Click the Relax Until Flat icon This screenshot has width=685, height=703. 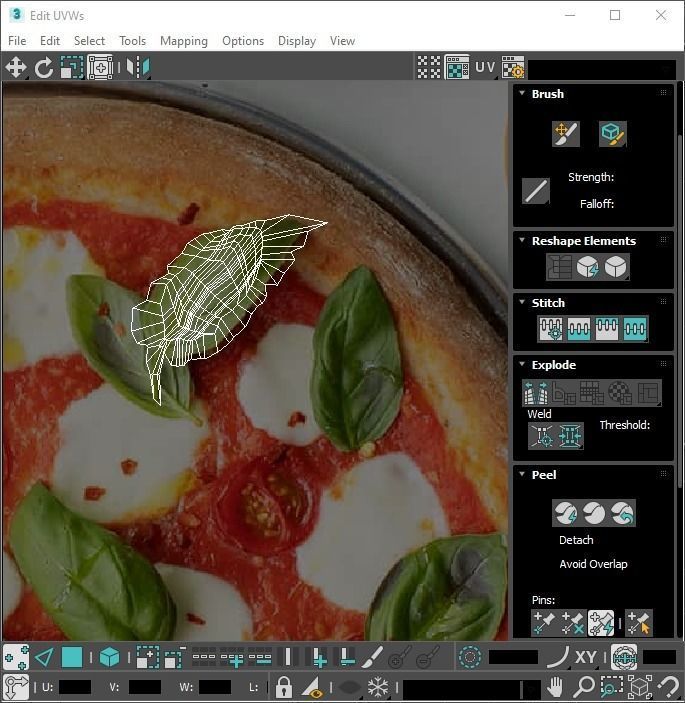(x=587, y=267)
